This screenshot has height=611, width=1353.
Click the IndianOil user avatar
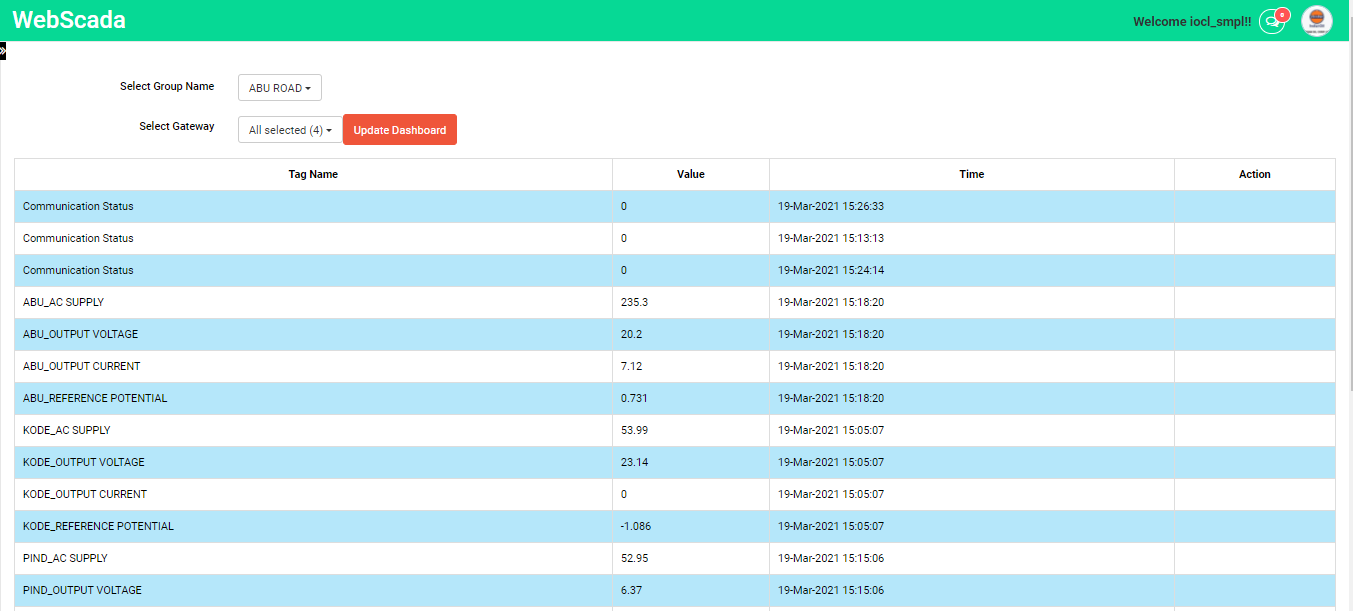click(1316, 21)
